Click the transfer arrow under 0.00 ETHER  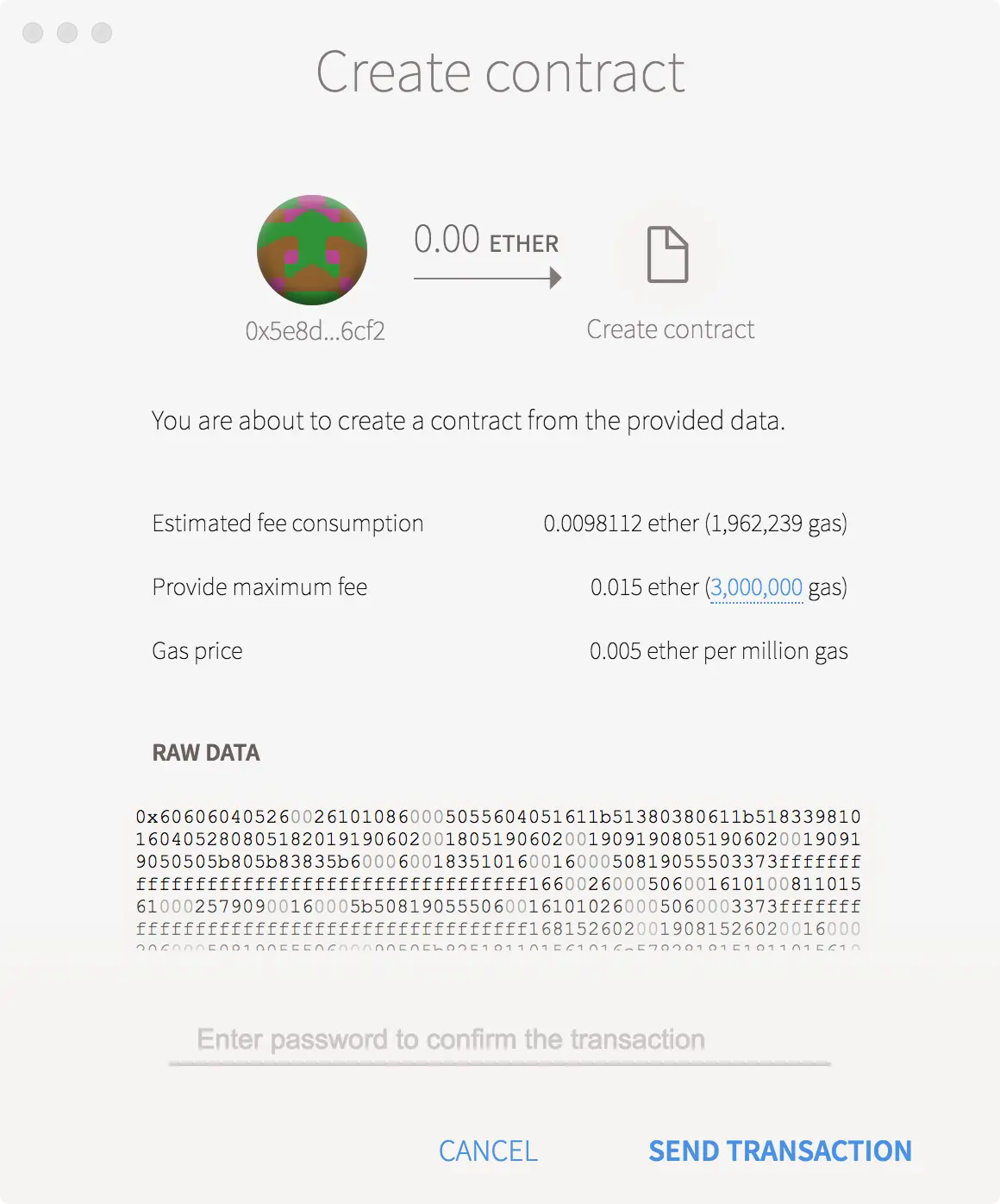(x=488, y=278)
